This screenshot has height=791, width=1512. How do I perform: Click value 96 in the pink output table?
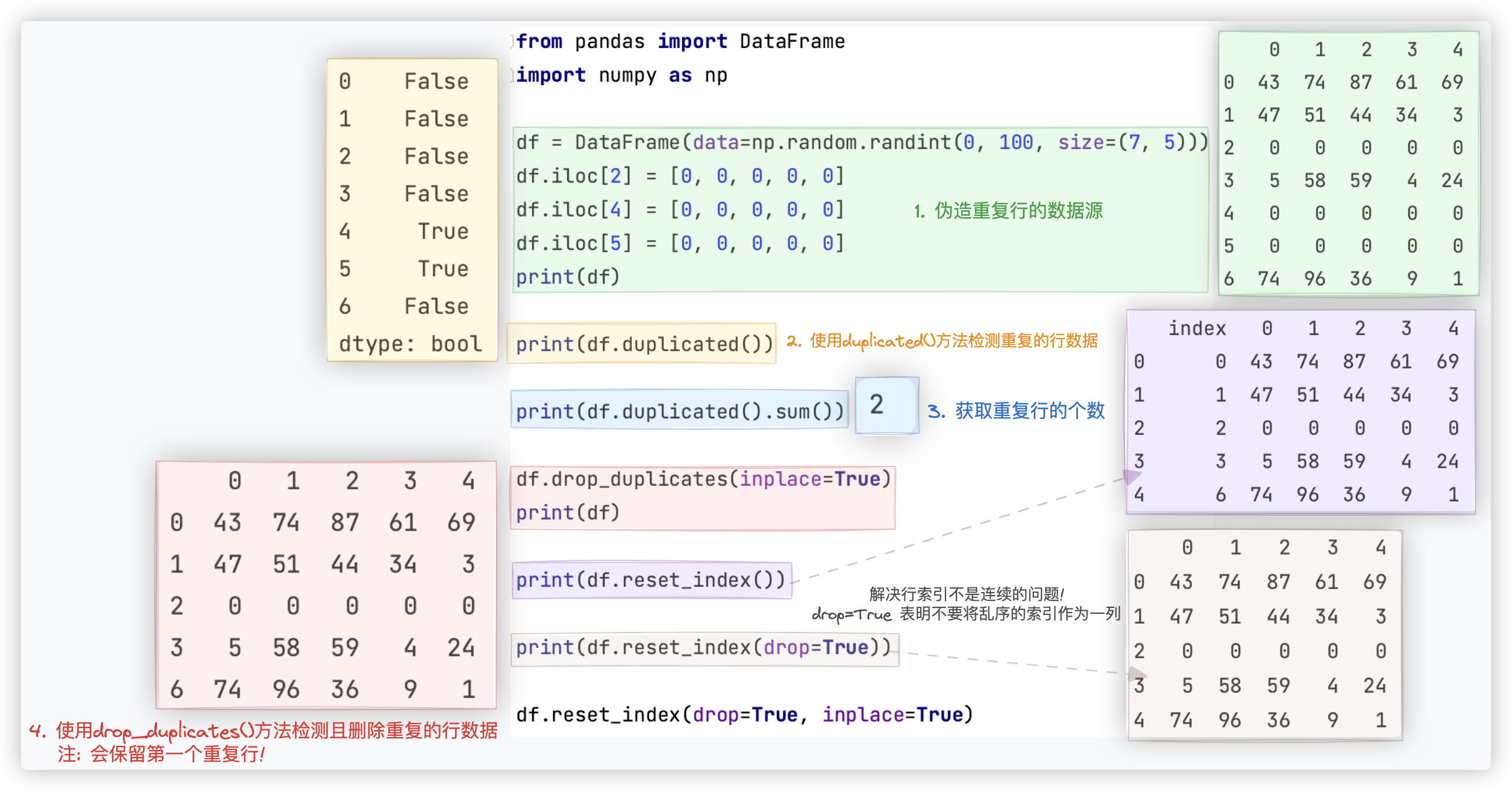[x=286, y=689]
